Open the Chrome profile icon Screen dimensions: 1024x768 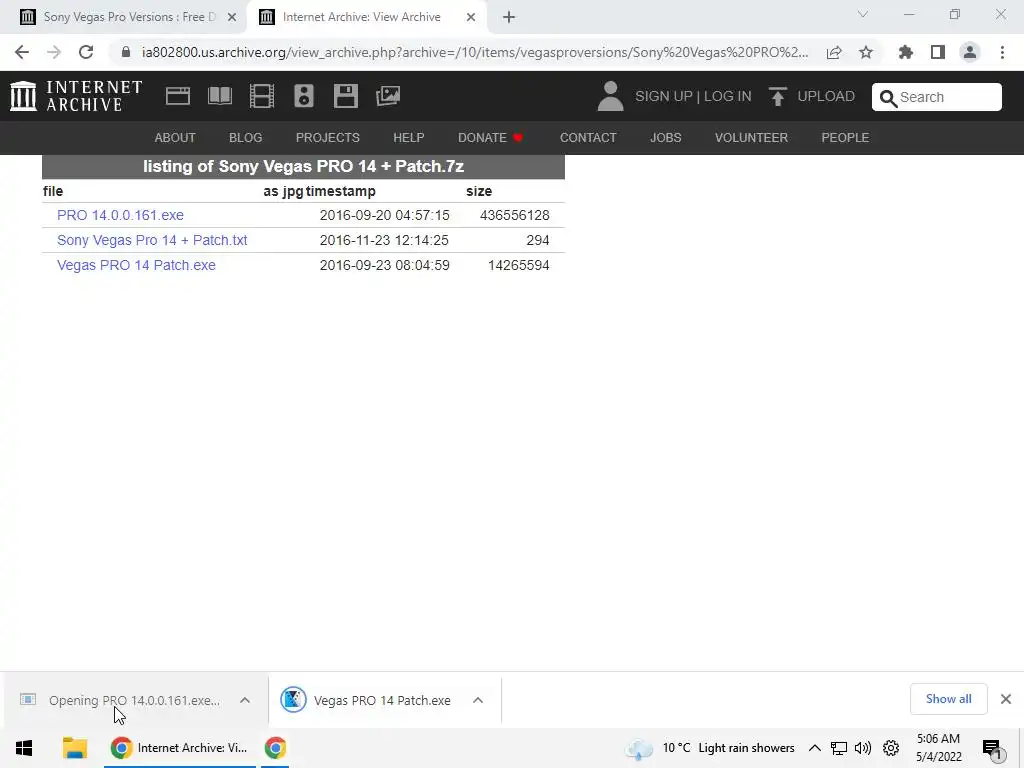tap(970, 52)
